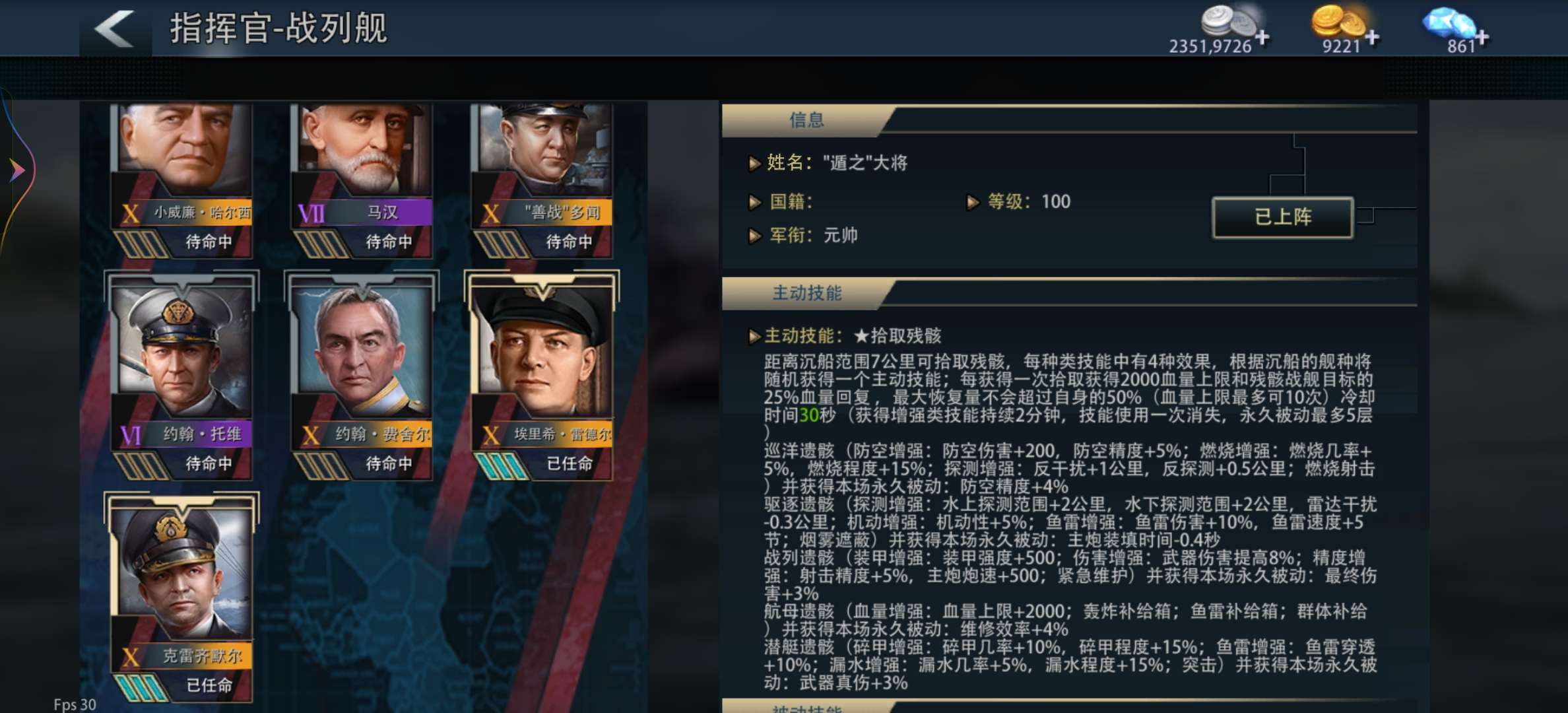This screenshot has width=1568, height=713.
Task: Click the 主动技能 section header
Action: point(806,293)
